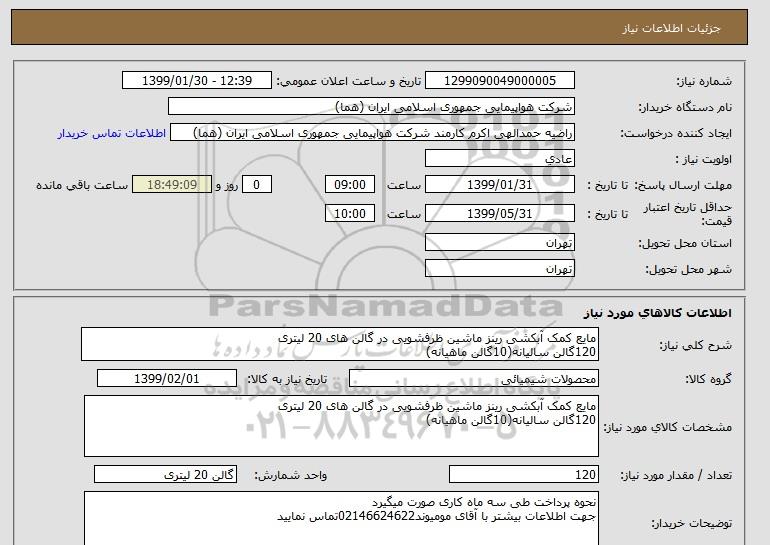Select the delivery province field تهران

(x=499, y=243)
